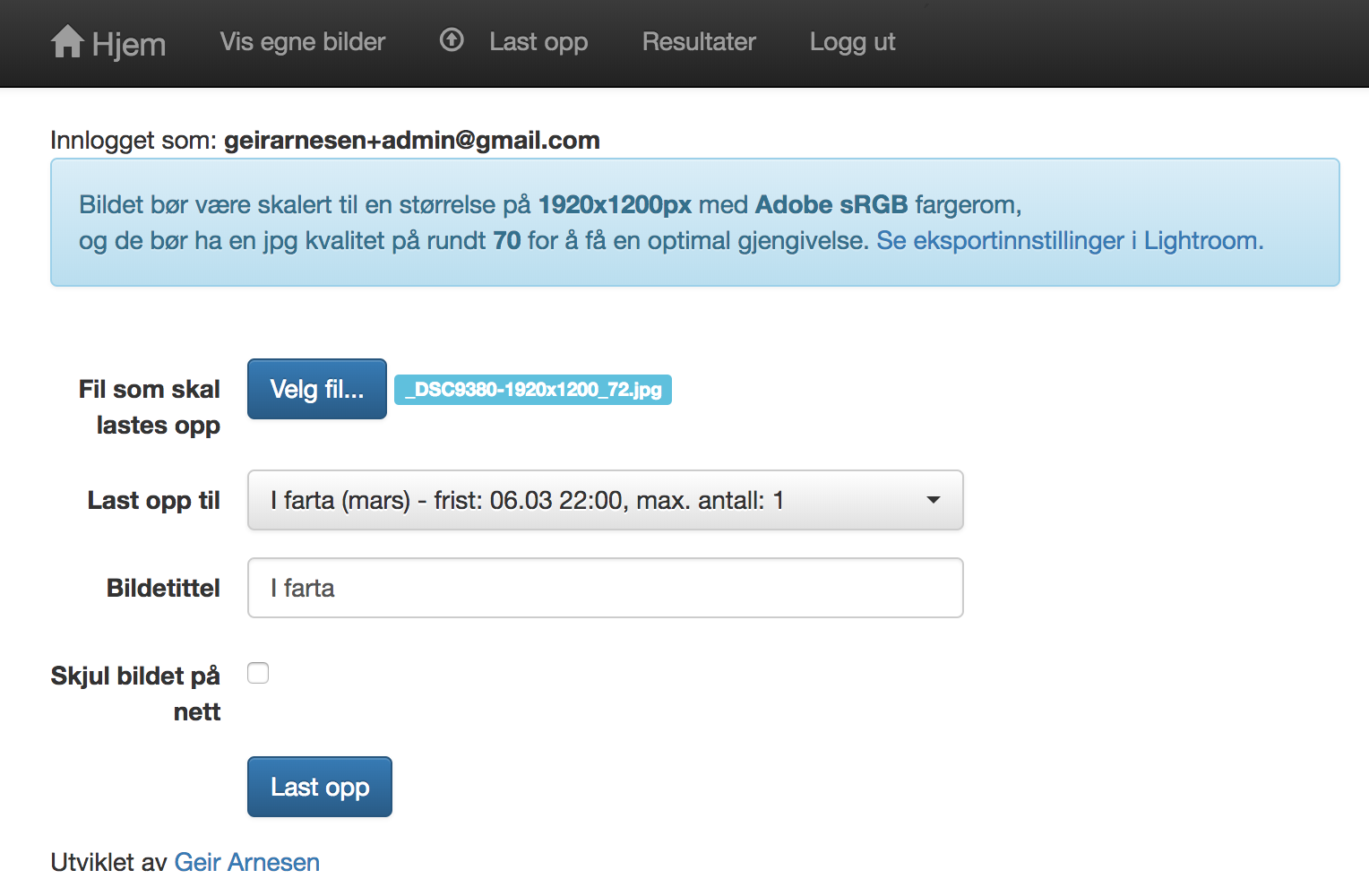The height and width of the screenshot is (896, 1369).
Task: Focus the Bildetittel input field
Action: tap(606, 588)
